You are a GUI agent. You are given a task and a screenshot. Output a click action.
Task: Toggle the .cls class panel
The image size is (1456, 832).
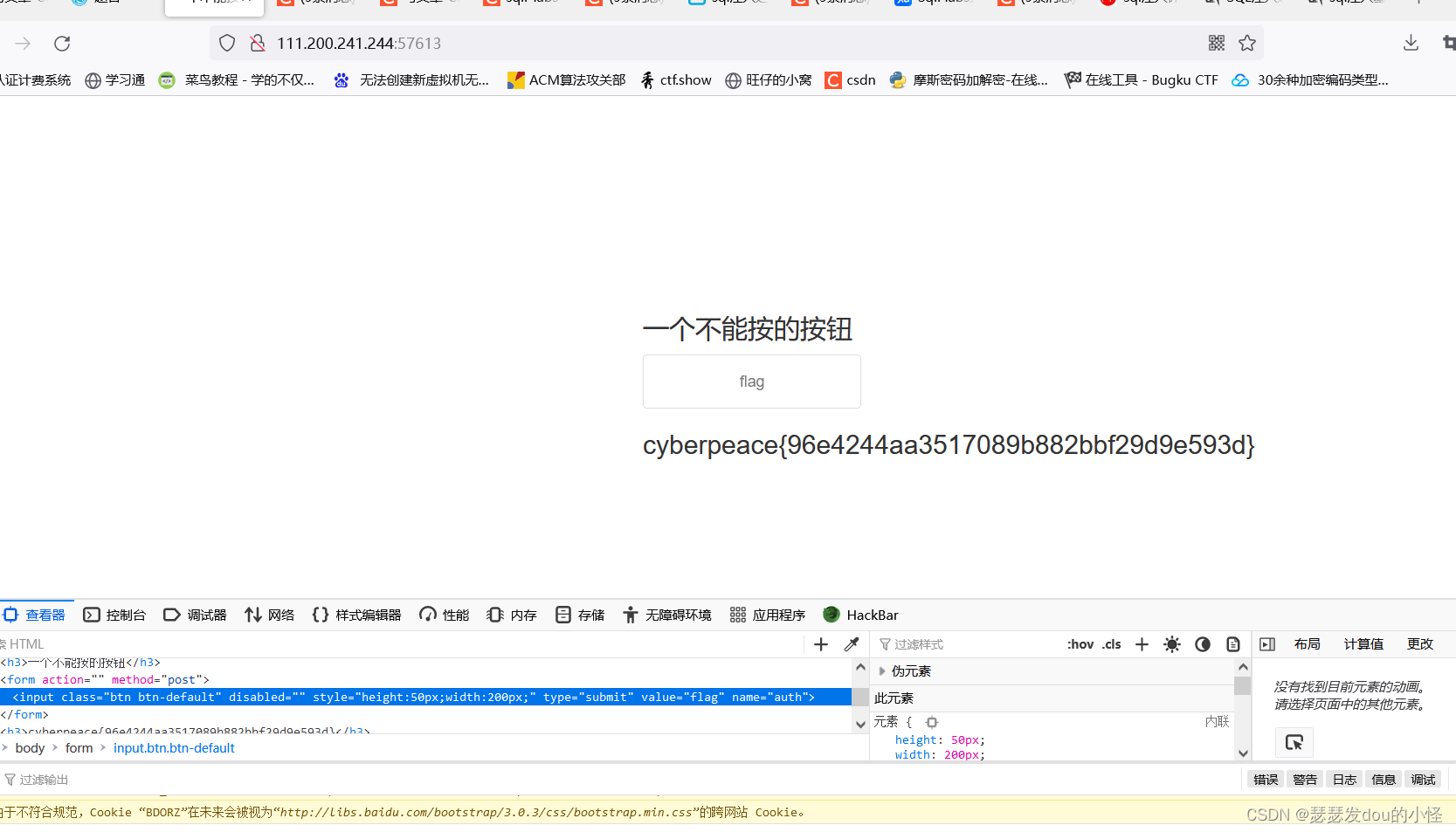pos(1112,644)
